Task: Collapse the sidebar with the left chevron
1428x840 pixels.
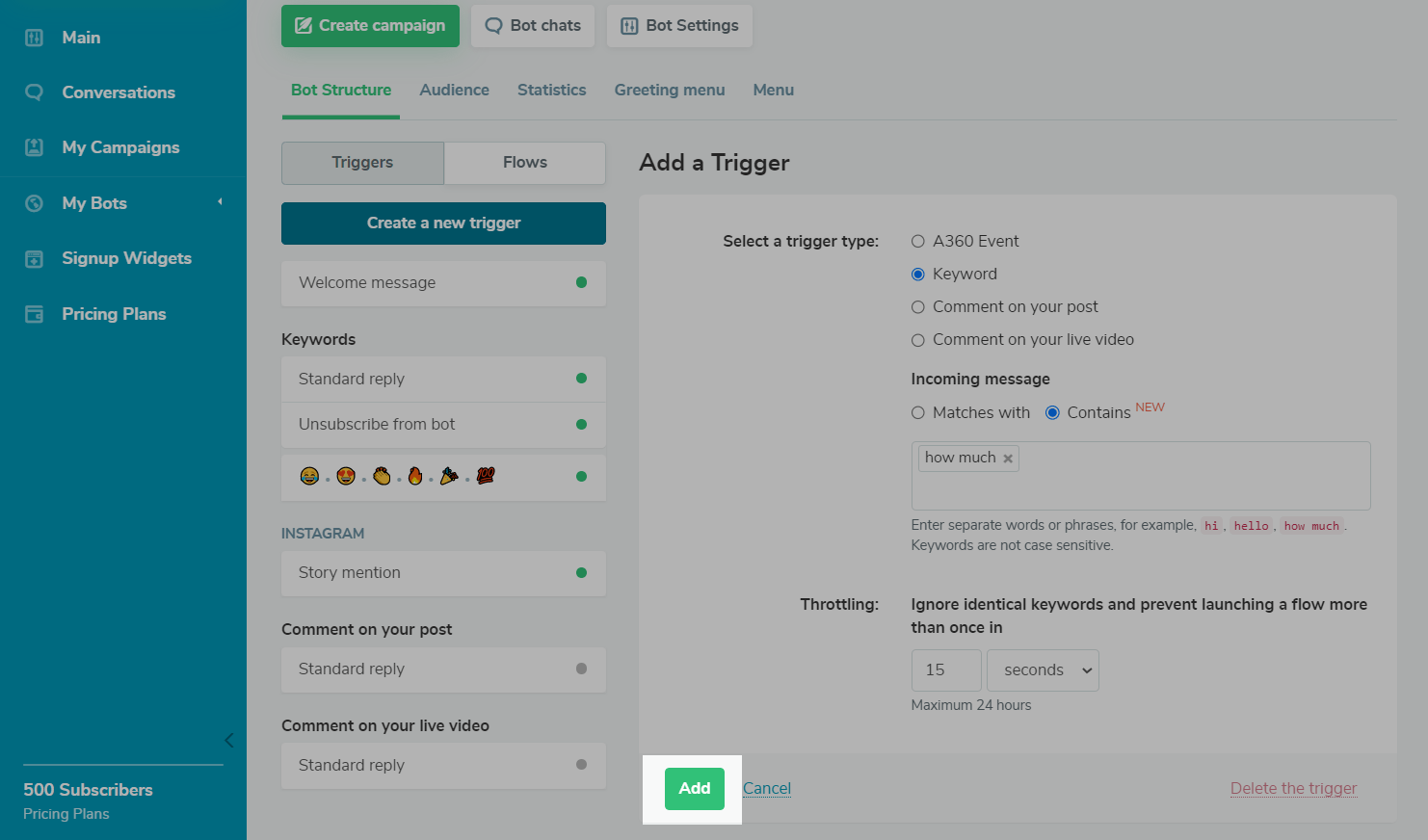Action: tap(228, 740)
